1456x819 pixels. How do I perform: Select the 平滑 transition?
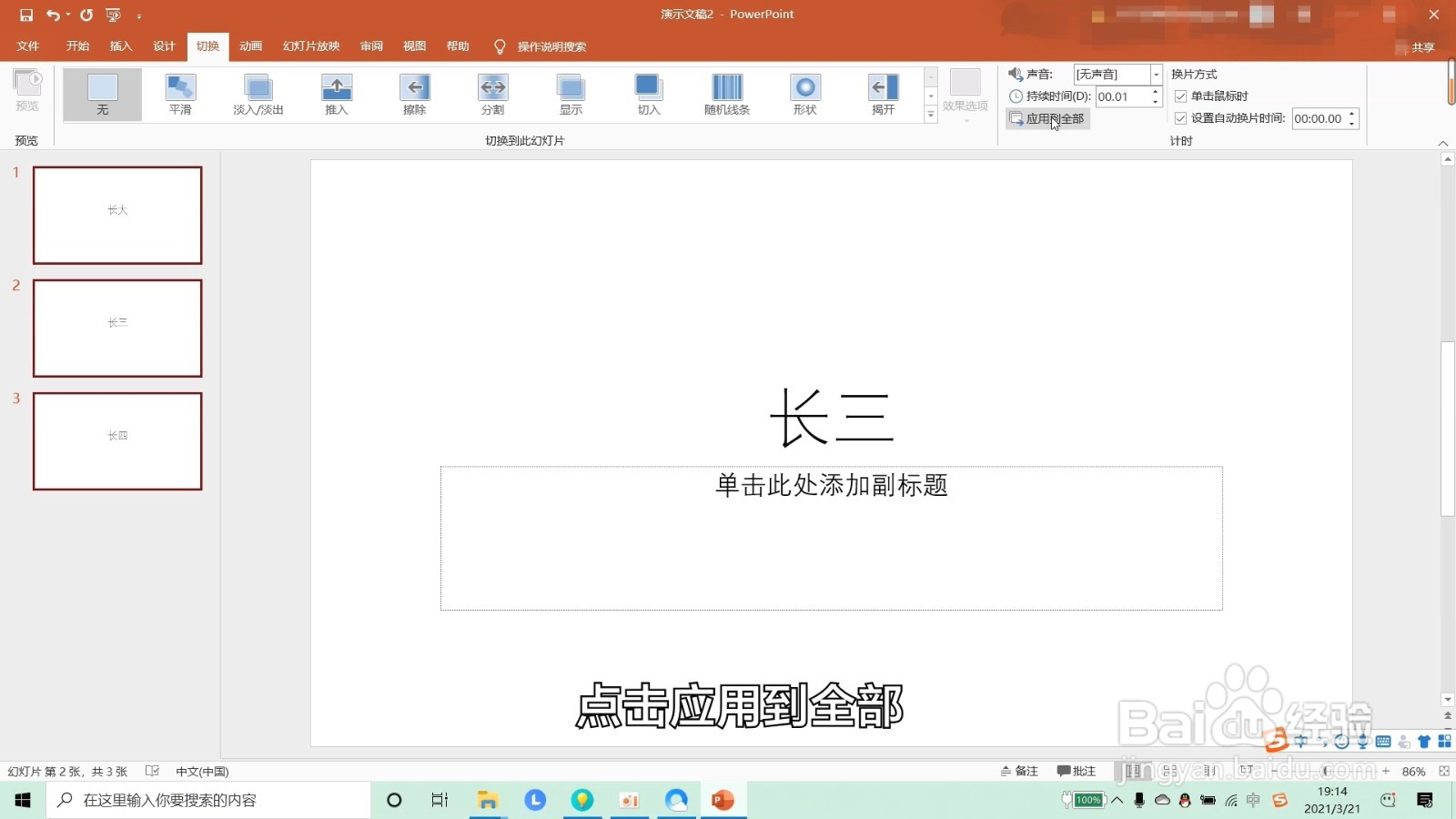click(180, 95)
